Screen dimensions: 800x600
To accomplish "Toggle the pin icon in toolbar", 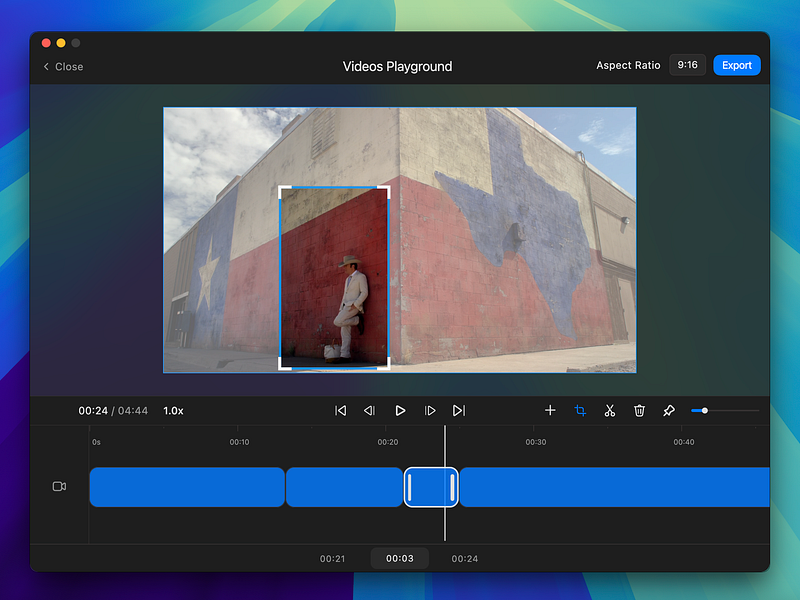I will pyautogui.click(x=669, y=411).
